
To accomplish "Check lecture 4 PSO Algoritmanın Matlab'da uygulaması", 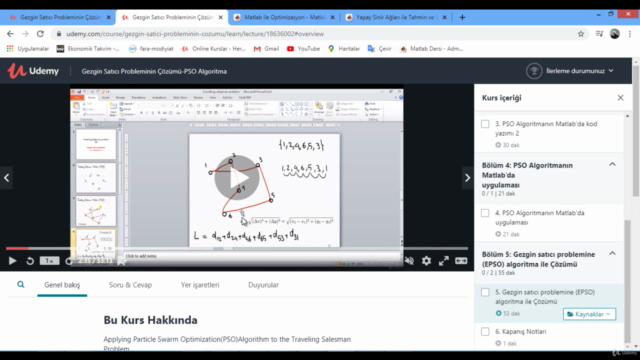I will 485,213.
